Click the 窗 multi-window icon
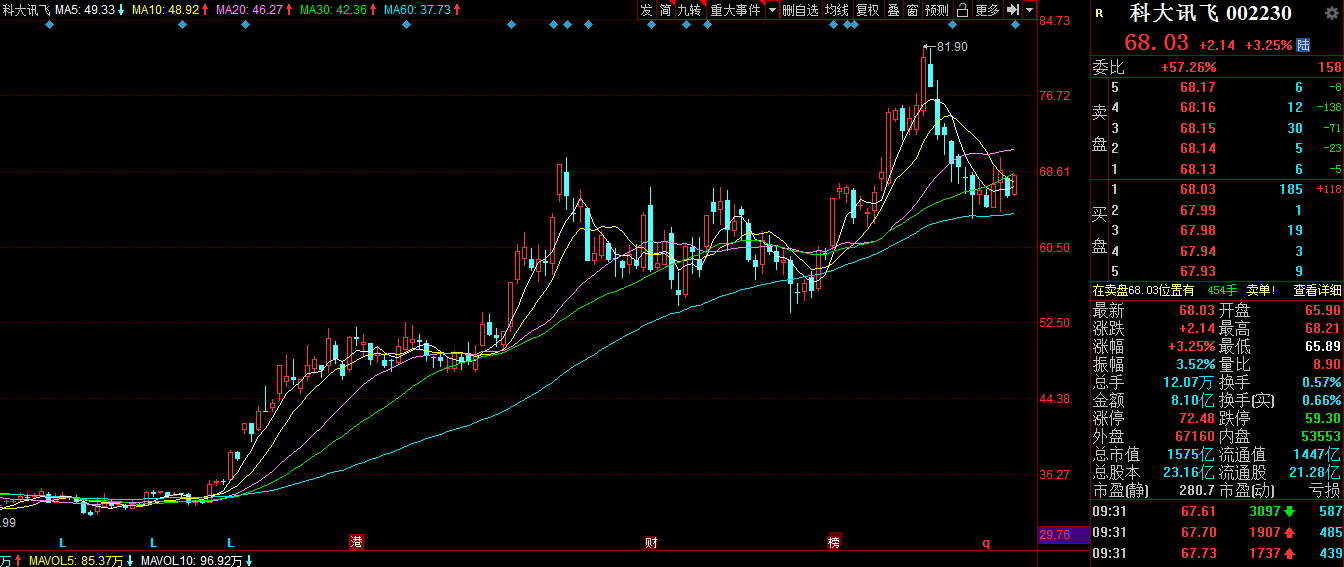Screen dimensions: 1344x567 (913, 10)
